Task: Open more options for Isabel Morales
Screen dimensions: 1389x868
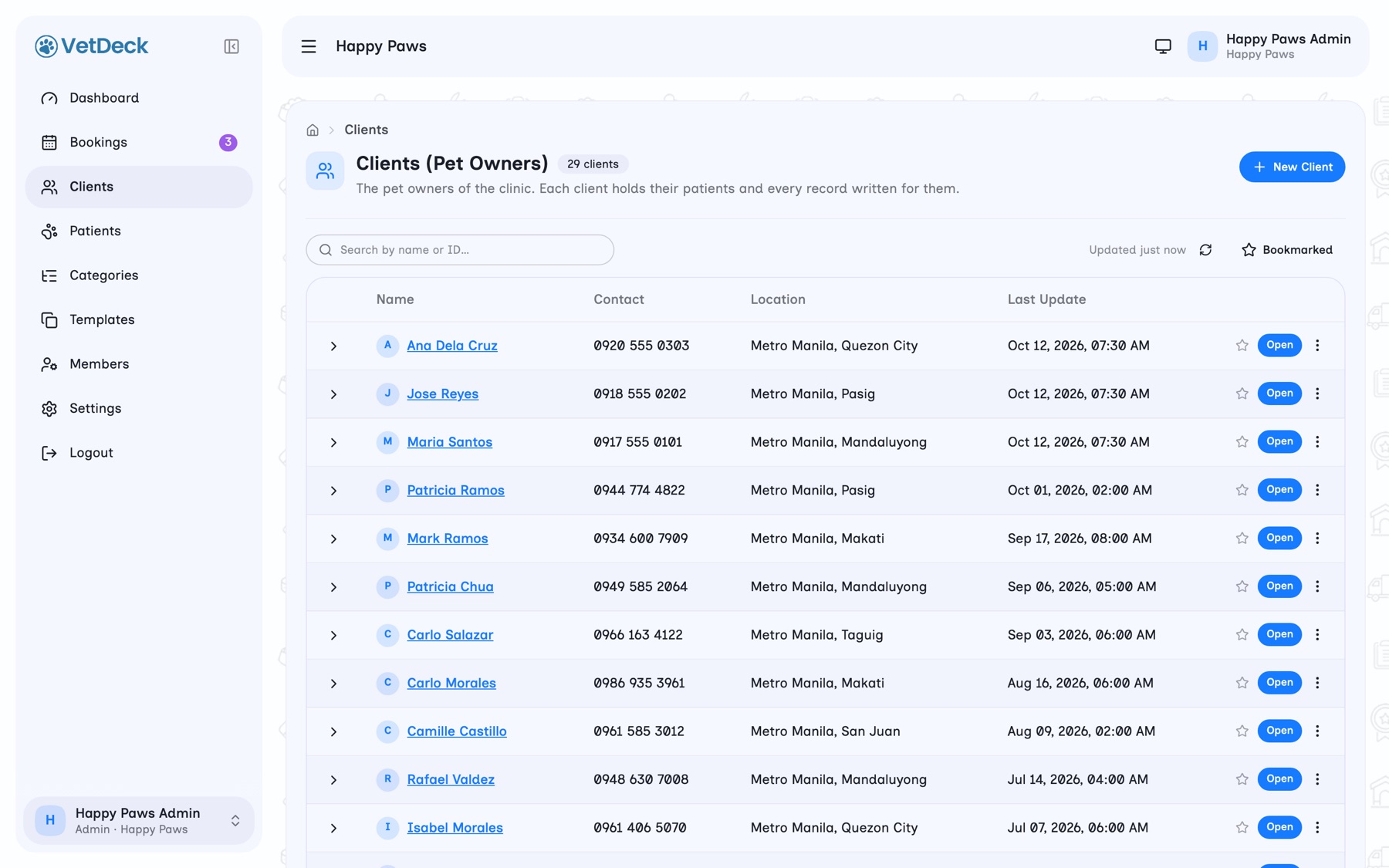Action: pos(1317,827)
